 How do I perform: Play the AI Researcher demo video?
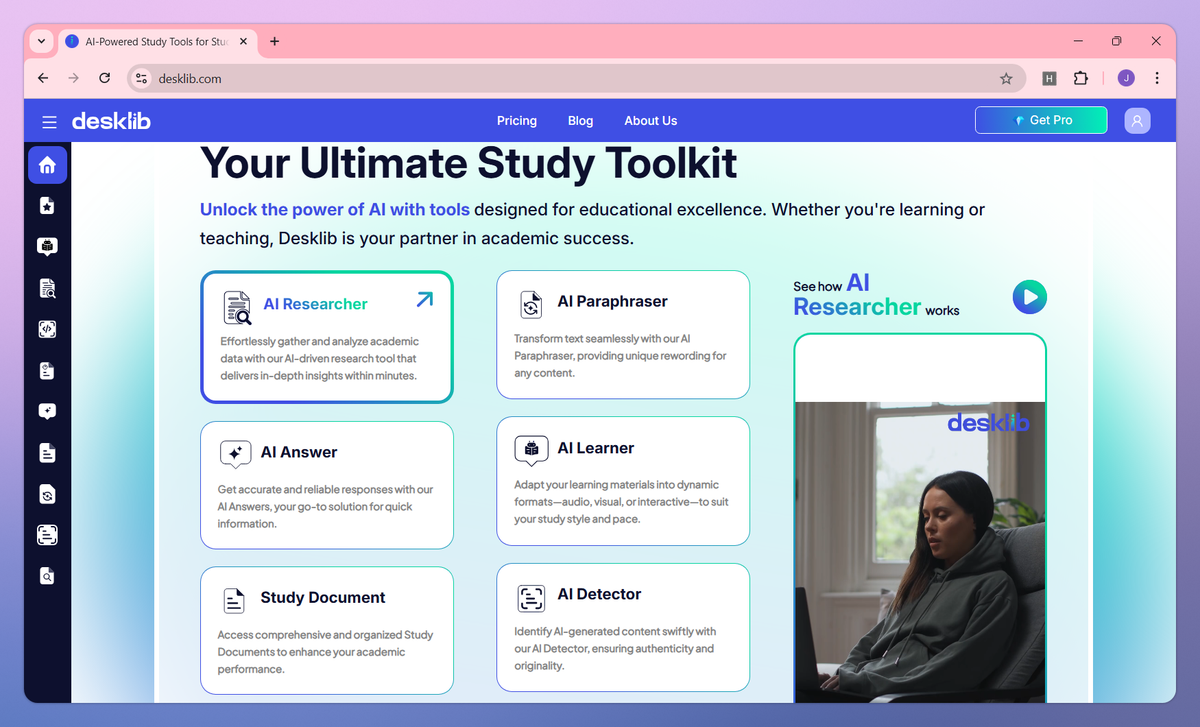[x=1029, y=297]
